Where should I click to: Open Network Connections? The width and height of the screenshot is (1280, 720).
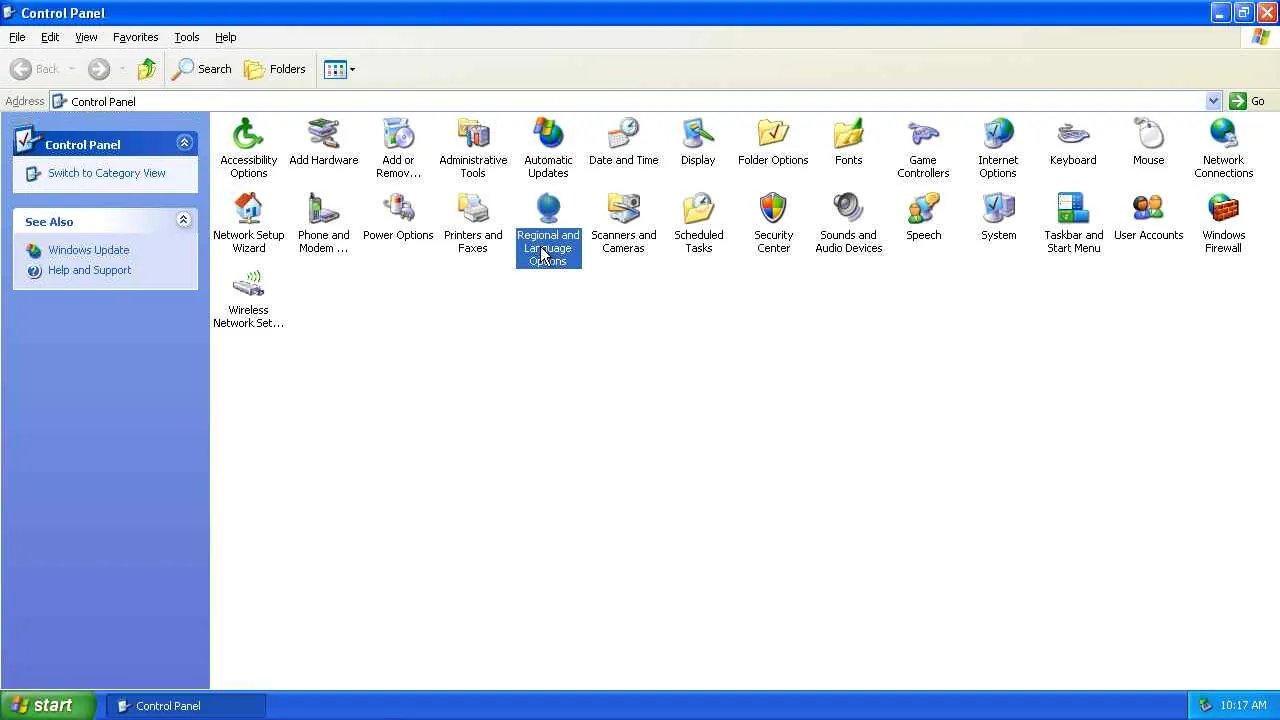(x=1223, y=148)
